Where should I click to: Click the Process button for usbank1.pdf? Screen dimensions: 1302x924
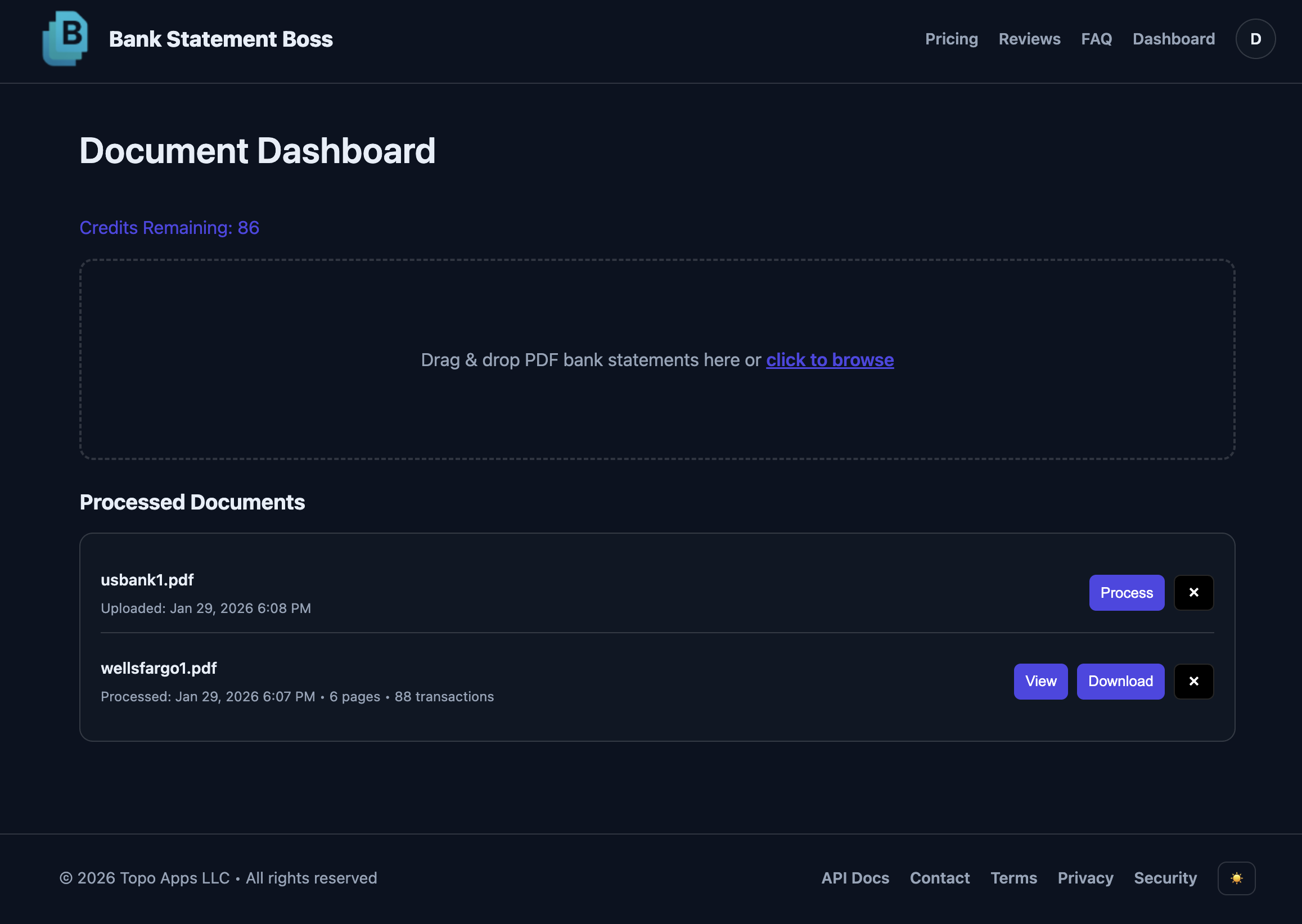coord(1126,592)
